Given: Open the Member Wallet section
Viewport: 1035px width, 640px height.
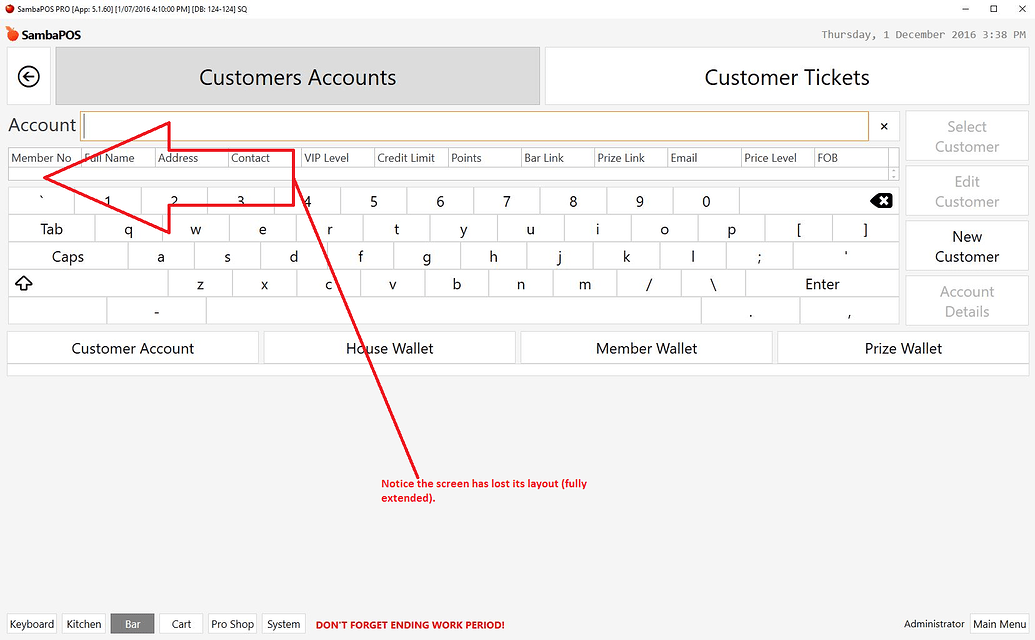Looking at the screenshot, I should click(645, 347).
